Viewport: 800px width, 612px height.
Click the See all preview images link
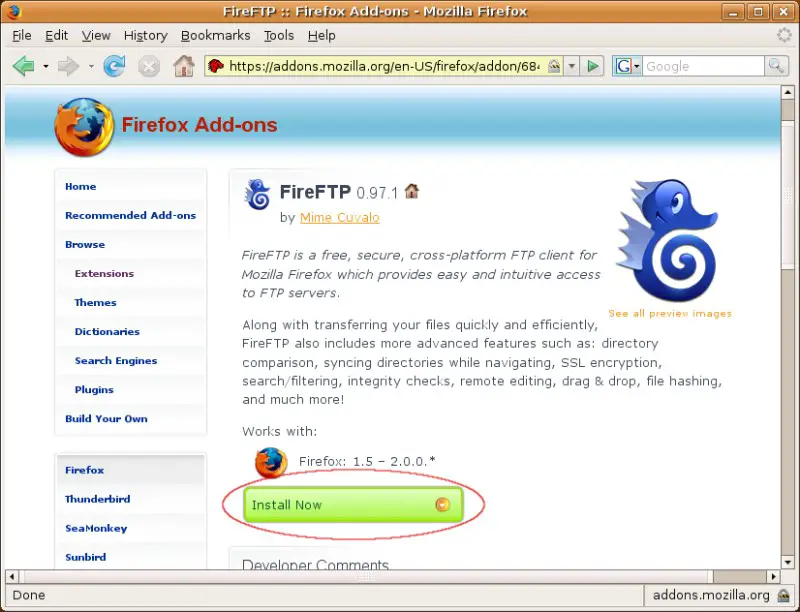(x=670, y=314)
